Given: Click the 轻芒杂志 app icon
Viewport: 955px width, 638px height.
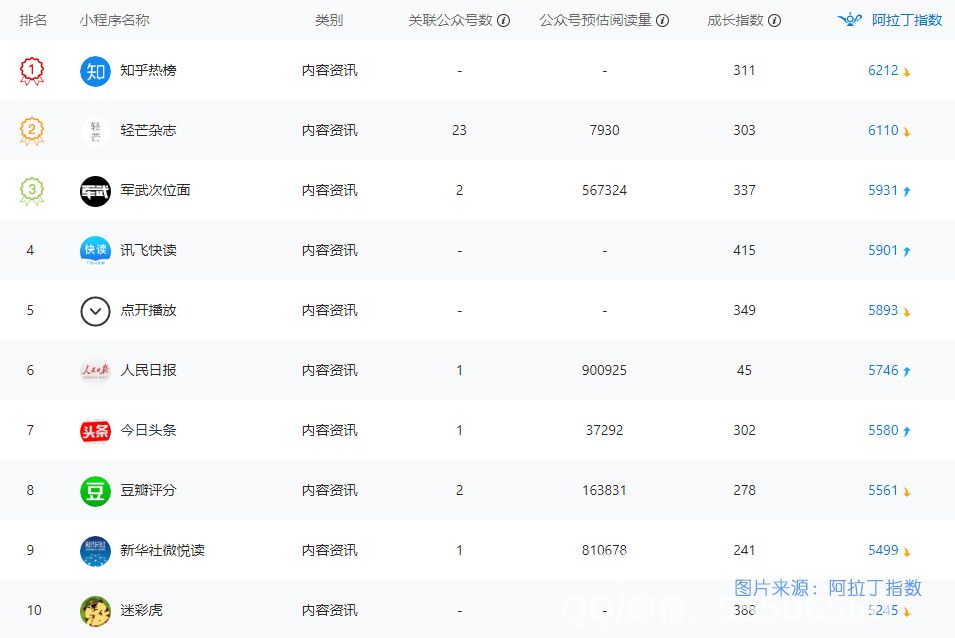Looking at the screenshot, I should [95, 131].
